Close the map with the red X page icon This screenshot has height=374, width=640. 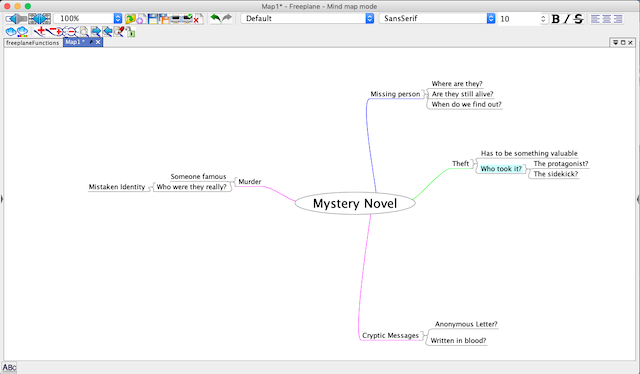pyautogui.click(x=198, y=19)
